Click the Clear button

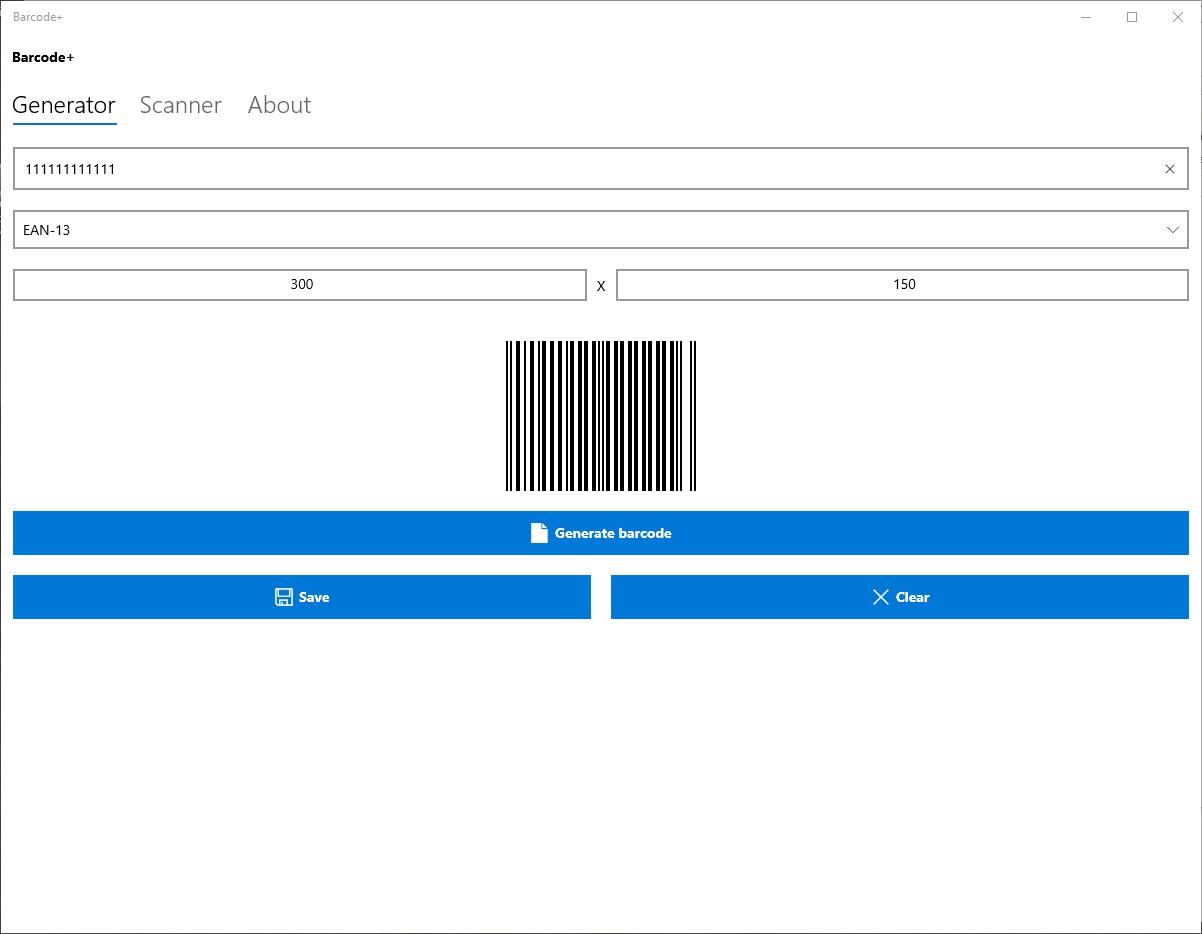tap(900, 597)
